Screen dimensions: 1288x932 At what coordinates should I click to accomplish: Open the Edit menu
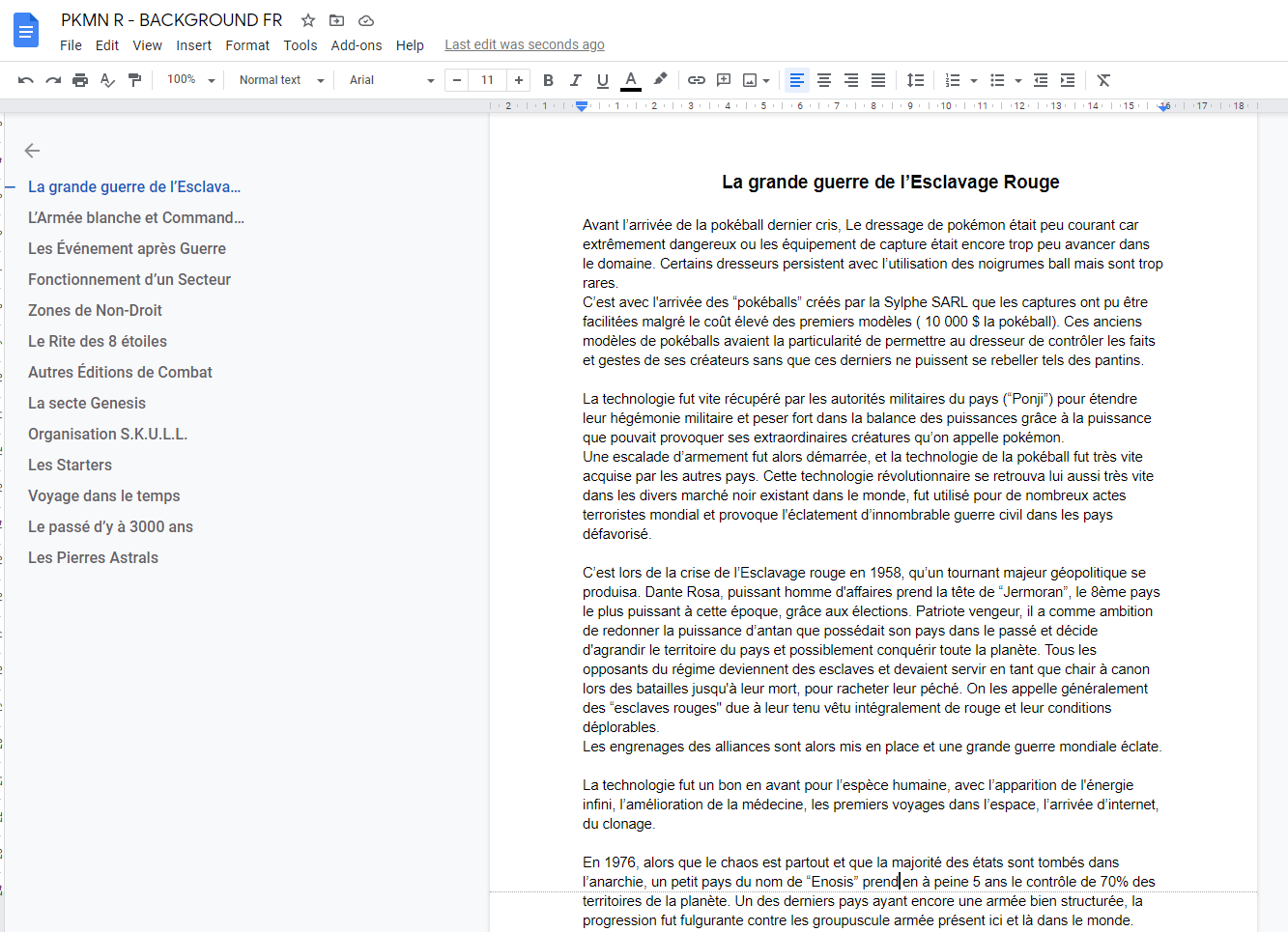(107, 45)
